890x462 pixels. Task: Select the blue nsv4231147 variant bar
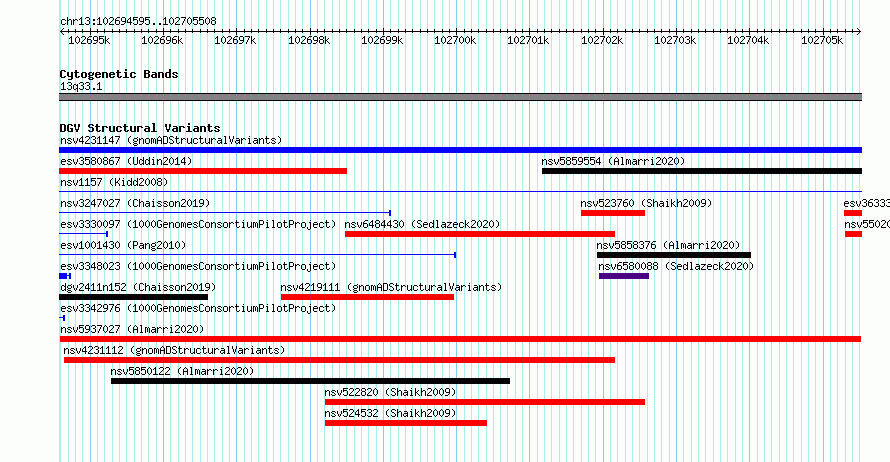pos(460,150)
